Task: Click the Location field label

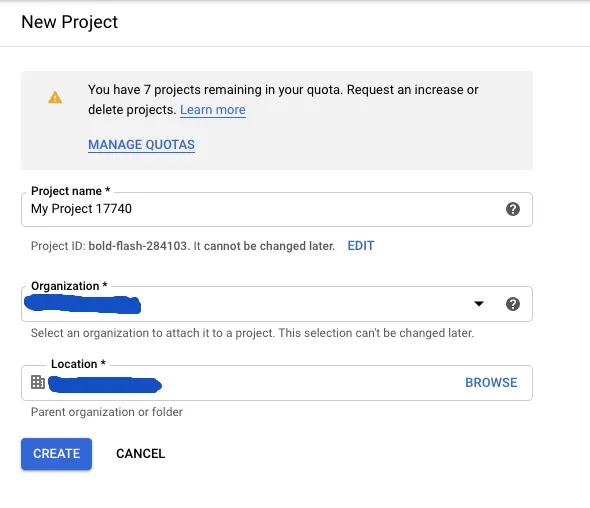Action: tap(78, 364)
